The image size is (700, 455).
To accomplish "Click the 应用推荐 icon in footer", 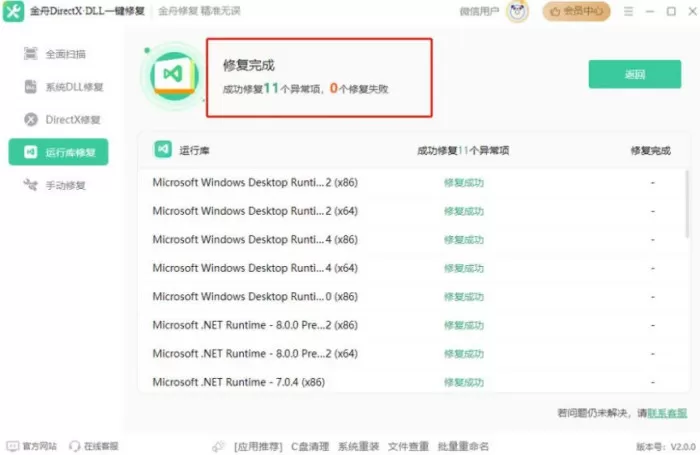I will 218,446.
